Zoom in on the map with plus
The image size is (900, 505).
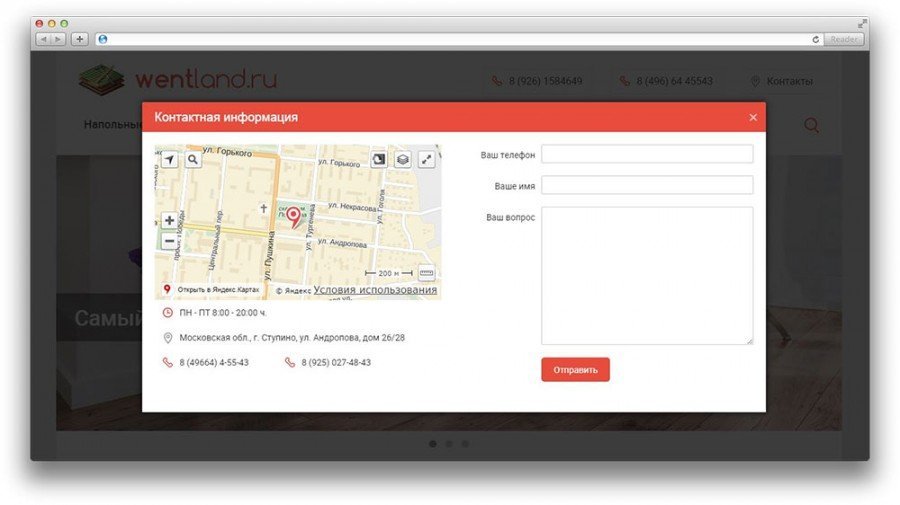point(169,220)
